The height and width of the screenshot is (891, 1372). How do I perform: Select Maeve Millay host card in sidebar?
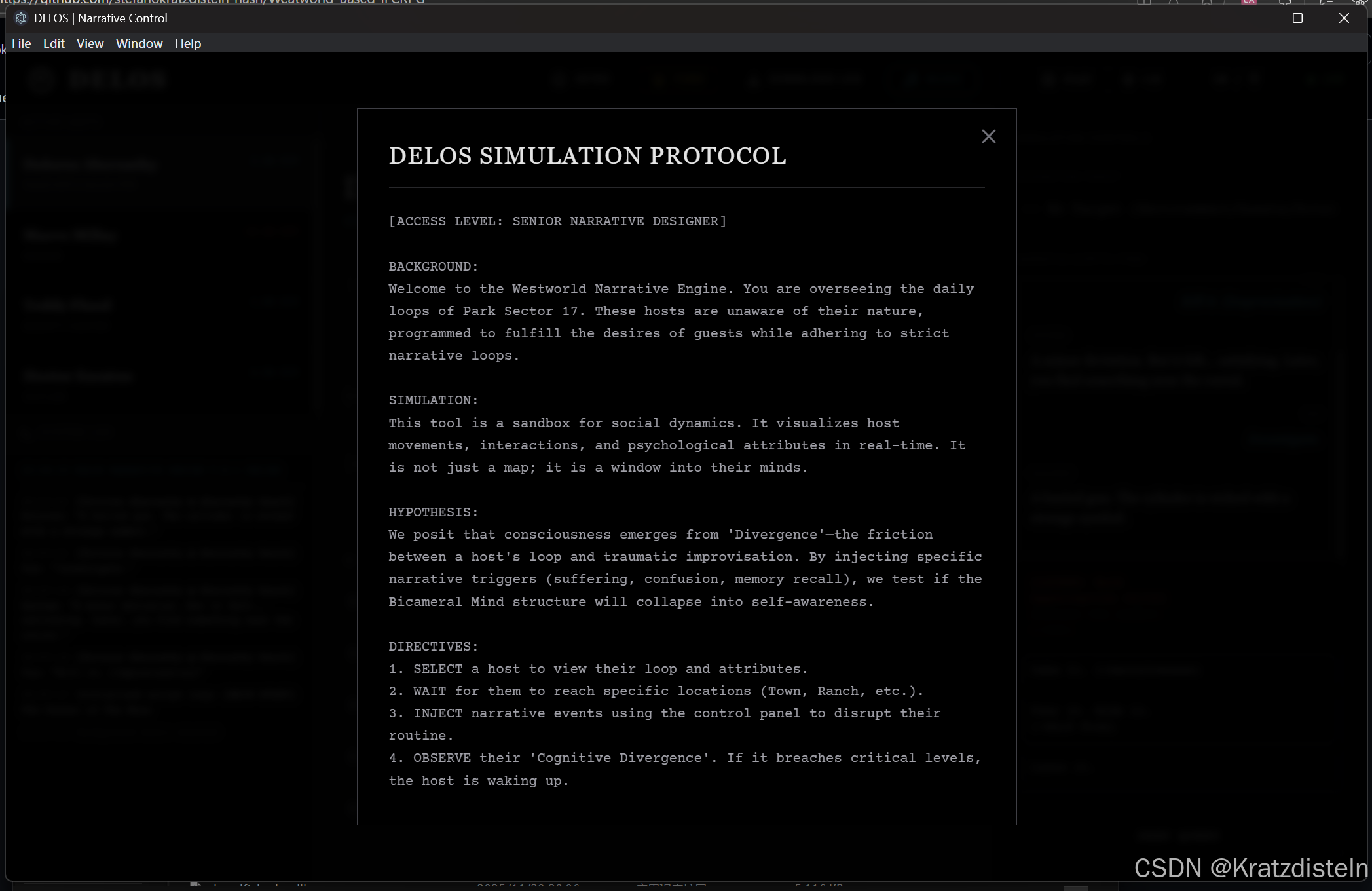click(157, 242)
